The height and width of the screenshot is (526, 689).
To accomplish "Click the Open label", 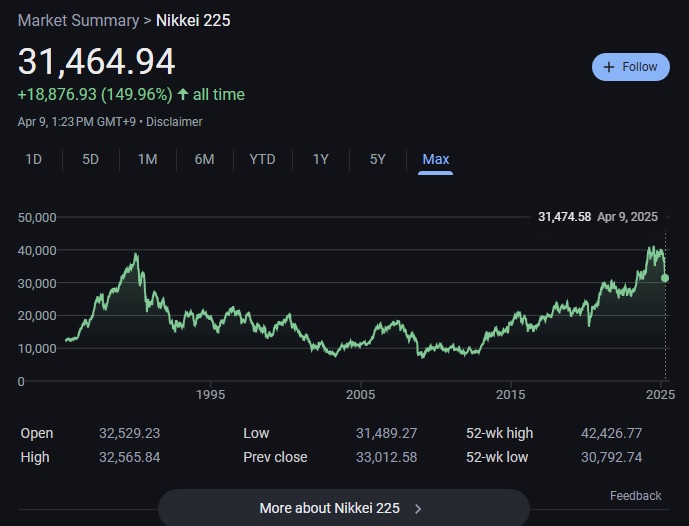I will [37, 433].
